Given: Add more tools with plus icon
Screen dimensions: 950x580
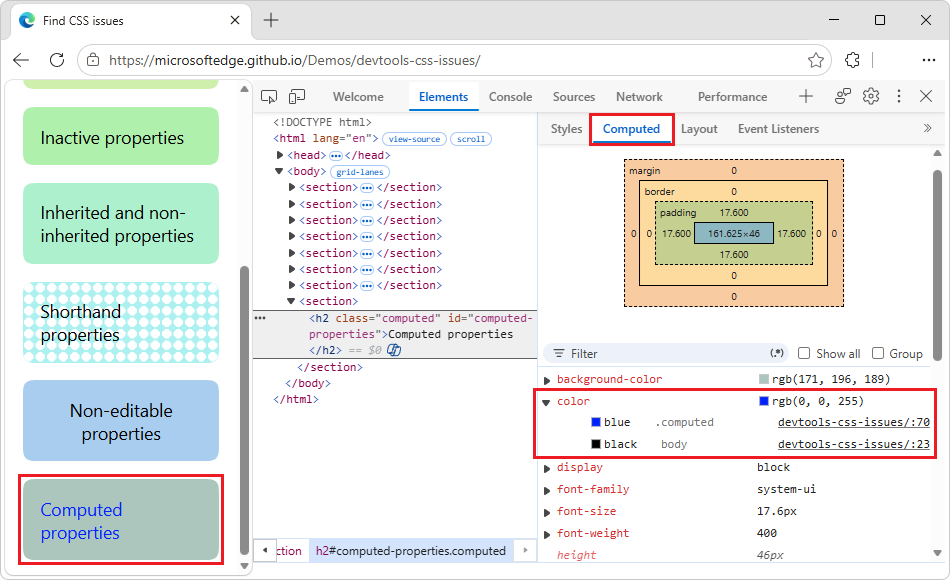Looking at the screenshot, I should (806, 96).
